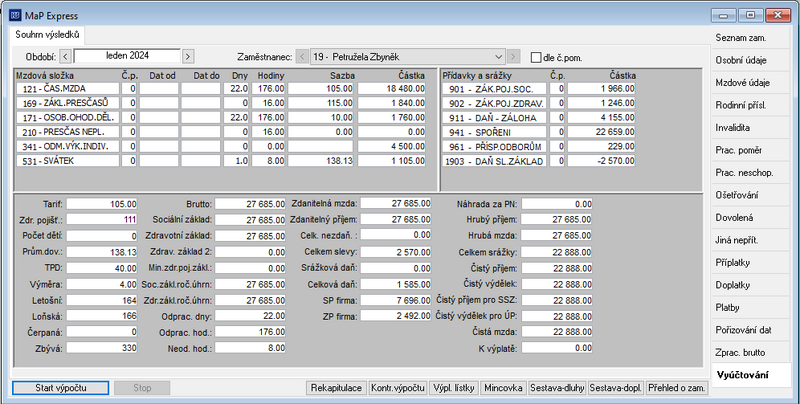This screenshot has width=800, height=404.
Task: Click the Částka value 22 659.00 for SPOŘENI
Action: point(602,132)
